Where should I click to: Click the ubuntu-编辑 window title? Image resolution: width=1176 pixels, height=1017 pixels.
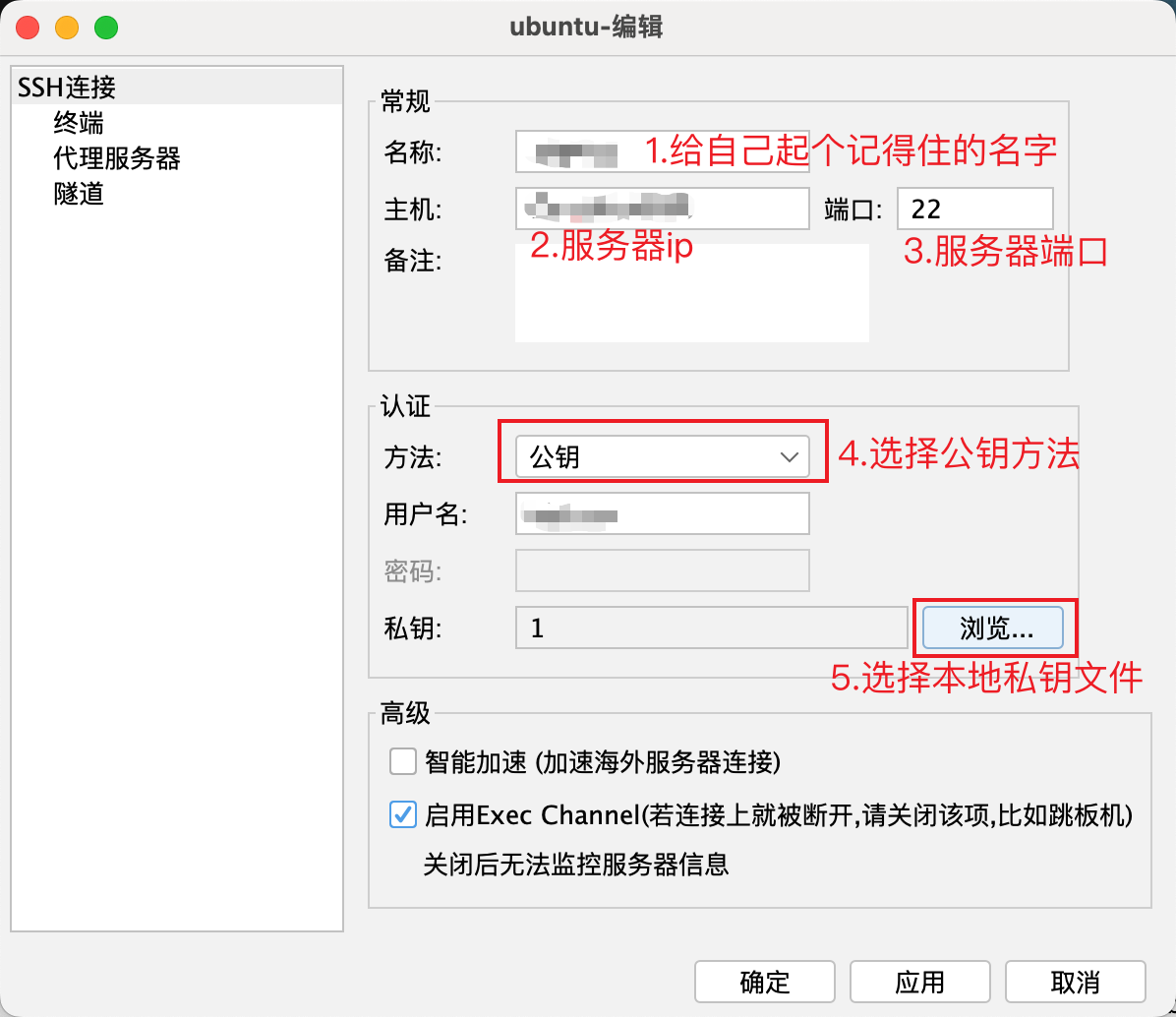click(x=586, y=27)
